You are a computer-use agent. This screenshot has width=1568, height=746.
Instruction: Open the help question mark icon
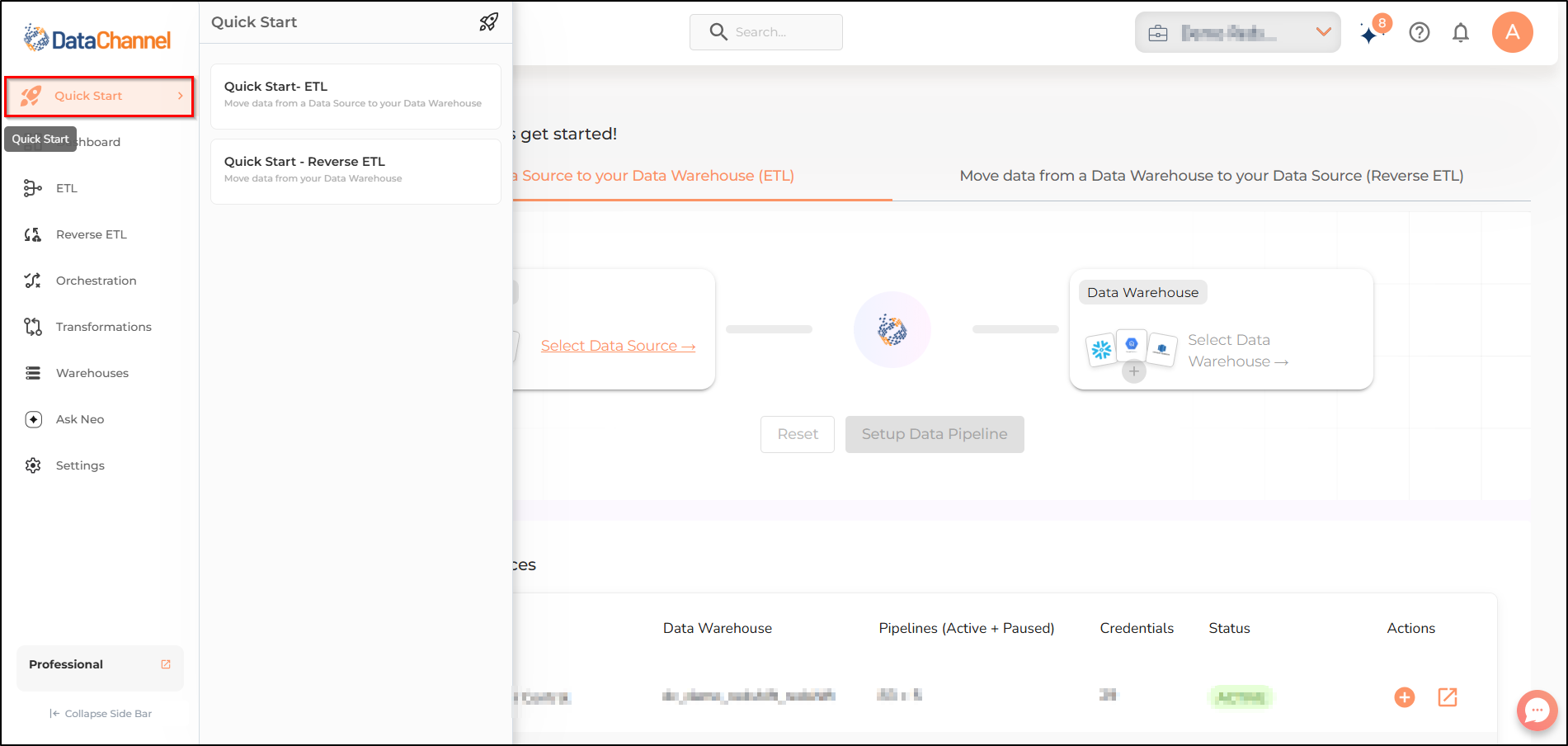point(1420,32)
